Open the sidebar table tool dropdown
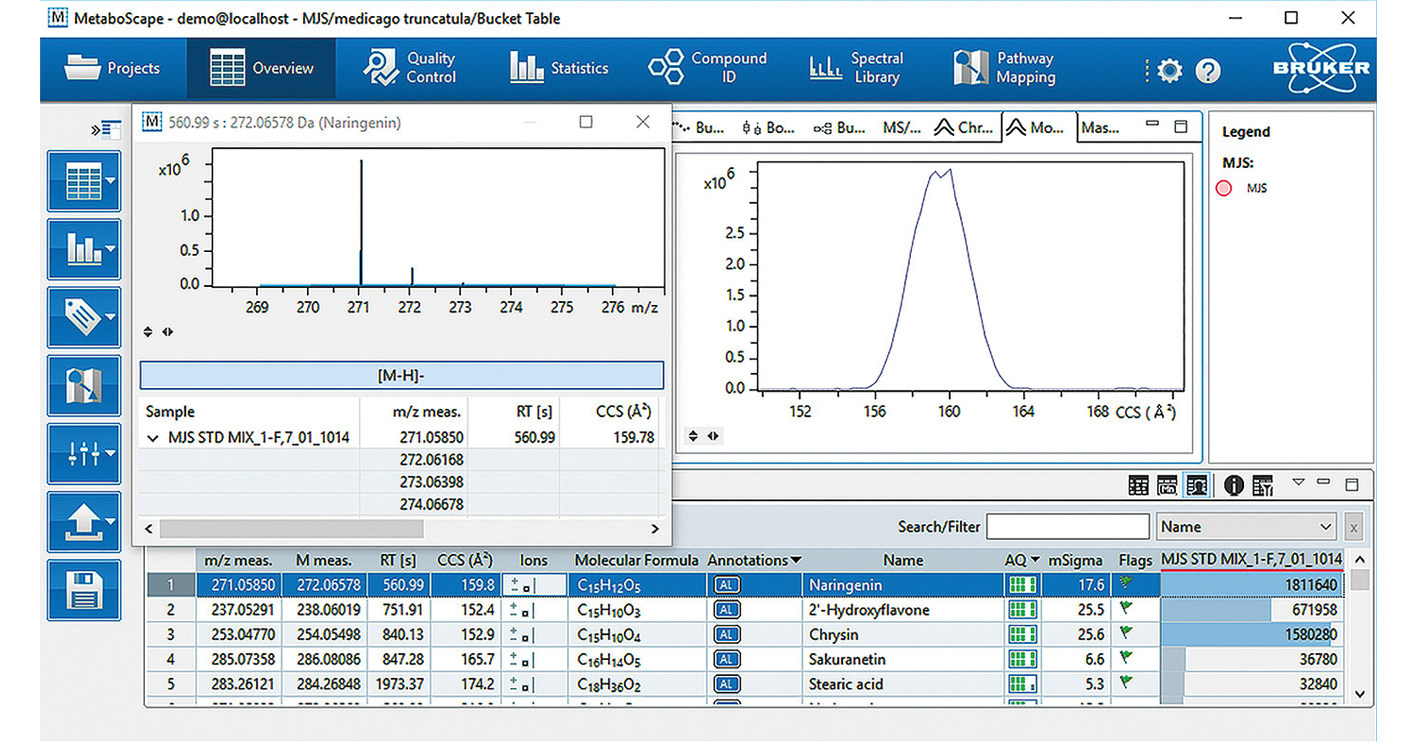Image resolution: width=1417 pixels, height=742 pixels. coord(84,181)
